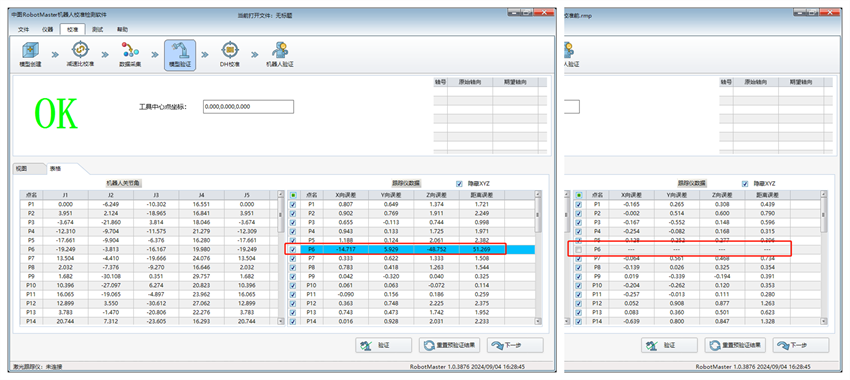Open the 文件 menu
Screen dimensions: 850x380
pos(23,30)
